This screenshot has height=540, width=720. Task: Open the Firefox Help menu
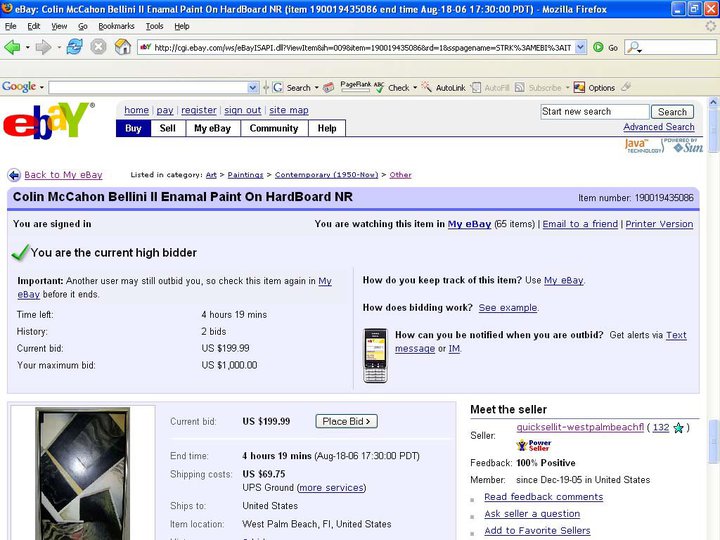pyautogui.click(x=182, y=26)
